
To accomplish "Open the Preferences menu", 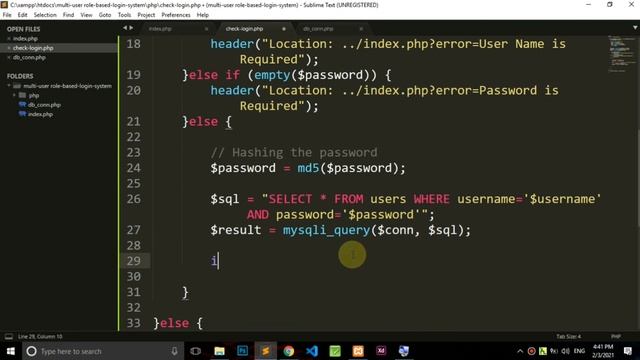I will click(x=176, y=15).
